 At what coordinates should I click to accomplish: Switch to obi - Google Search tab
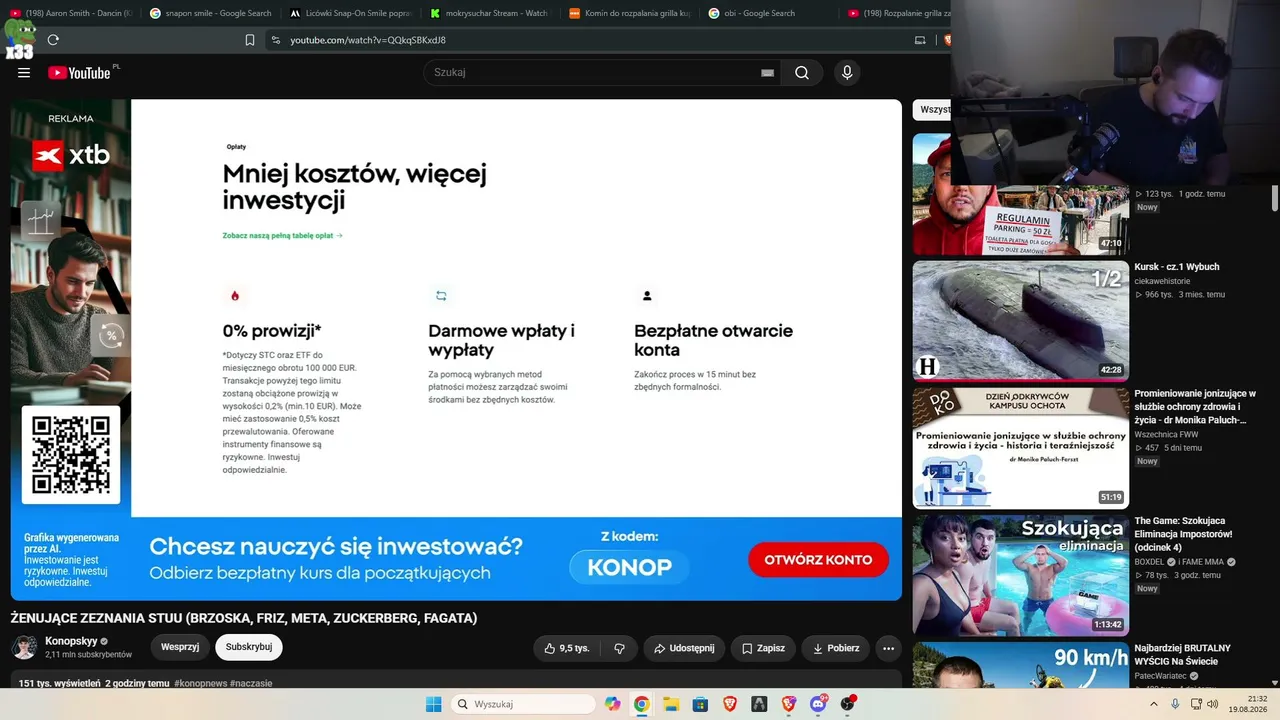(x=768, y=13)
